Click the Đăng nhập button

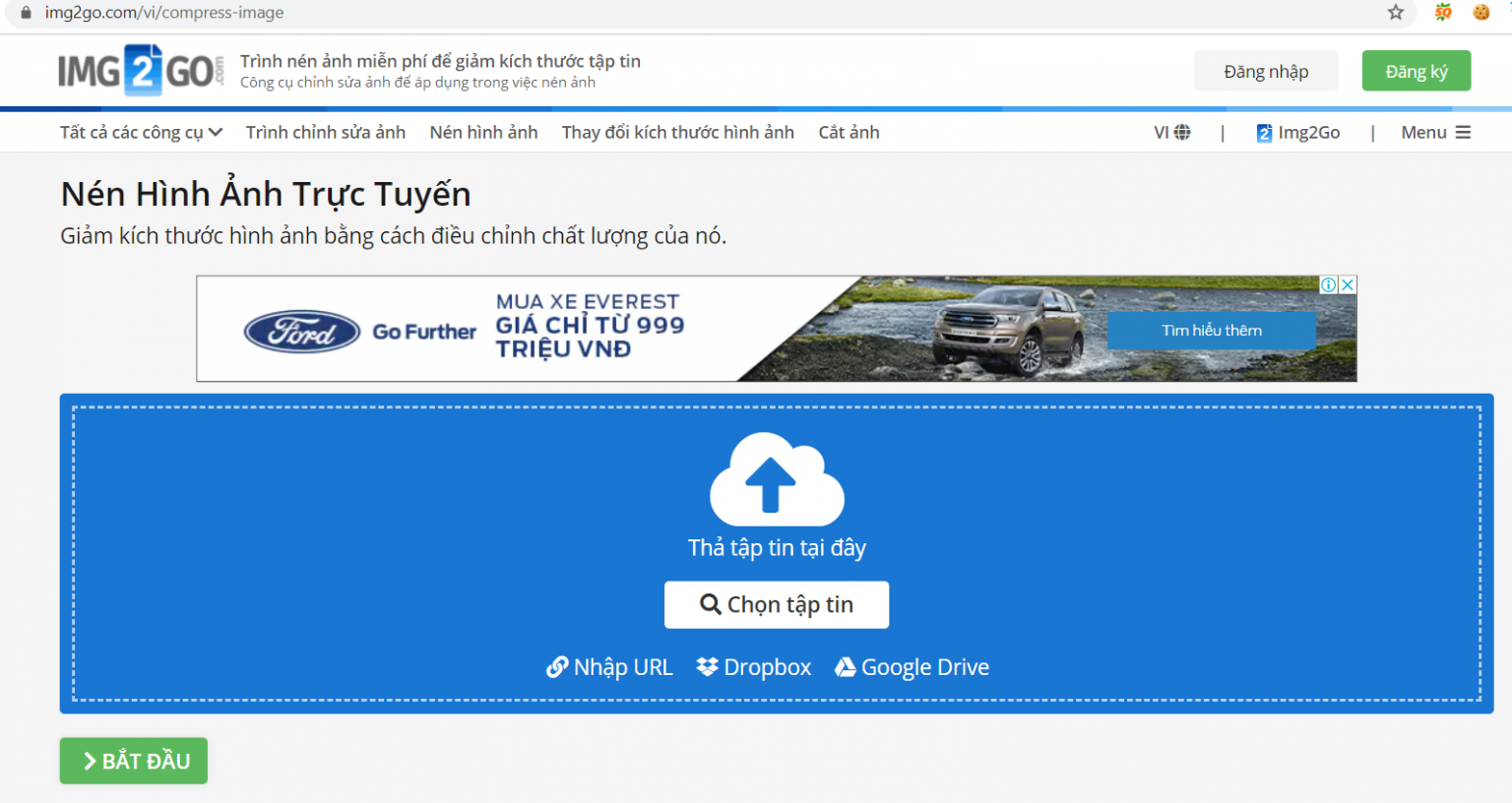tap(1266, 71)
